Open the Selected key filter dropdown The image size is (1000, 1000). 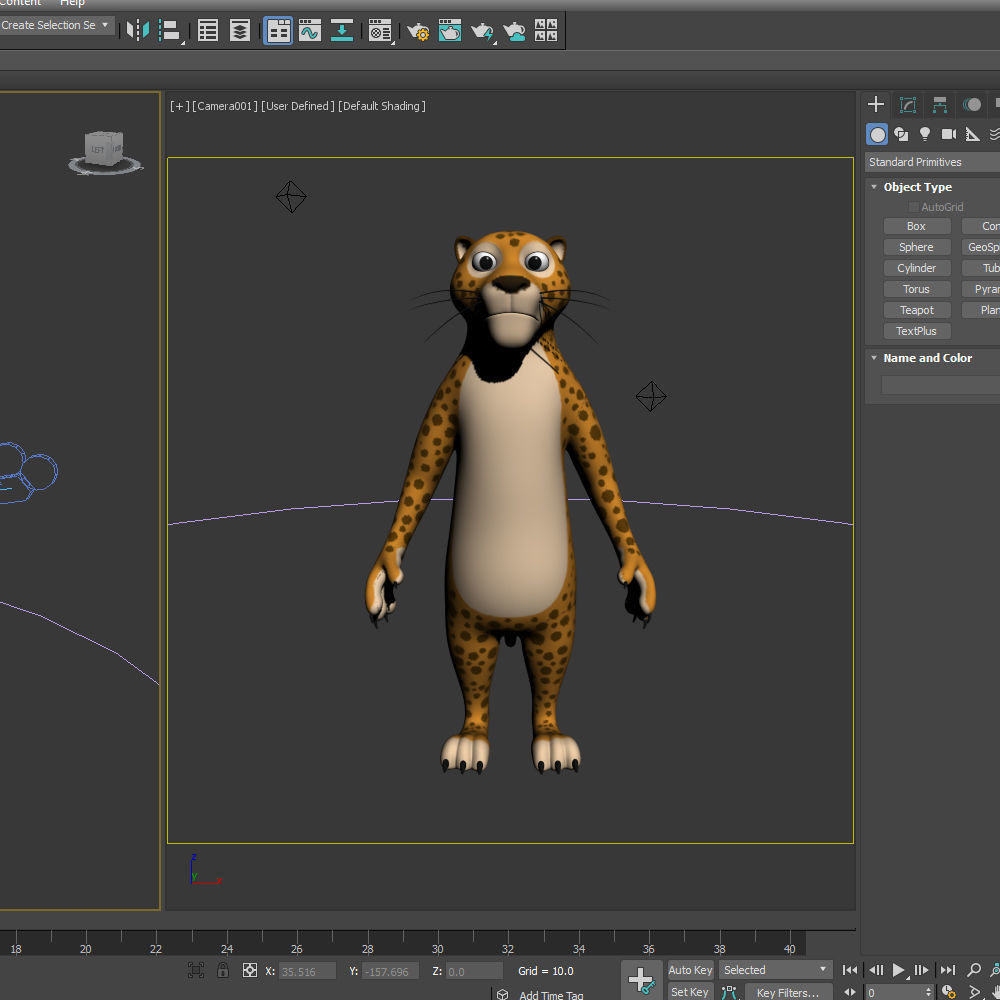pos(776,970)
